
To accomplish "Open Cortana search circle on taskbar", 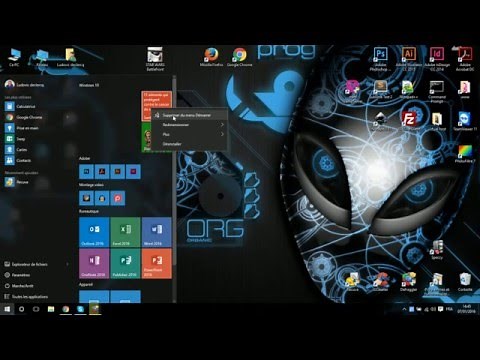I will 22,309.
